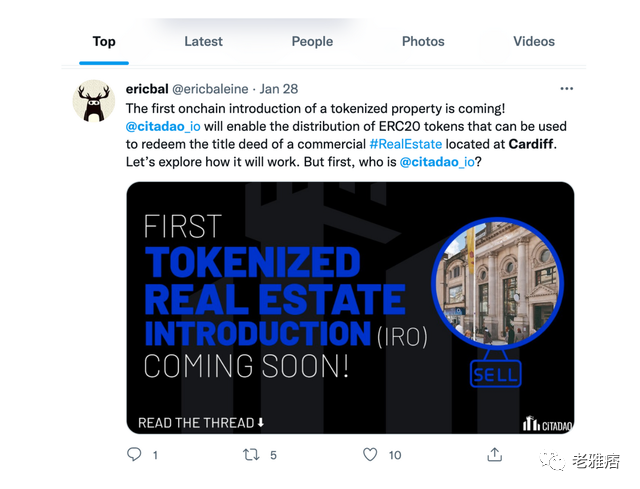Open the Videos tab
The image size is (640, 489).
point(534,41)
